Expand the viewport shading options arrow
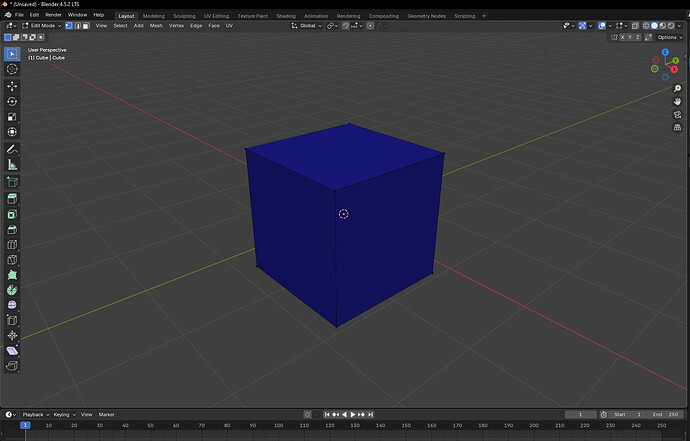The image size is (690, 441). [x=679, y=26]
